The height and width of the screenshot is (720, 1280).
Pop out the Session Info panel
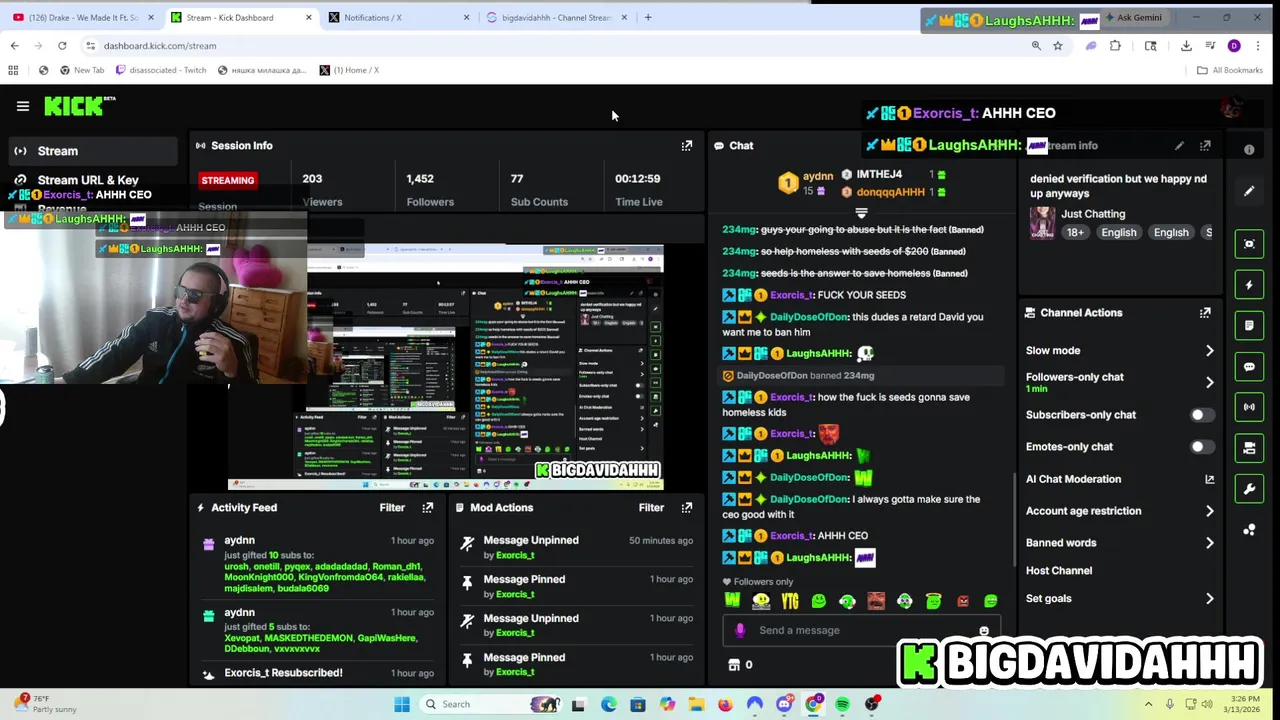coord(687,146)
